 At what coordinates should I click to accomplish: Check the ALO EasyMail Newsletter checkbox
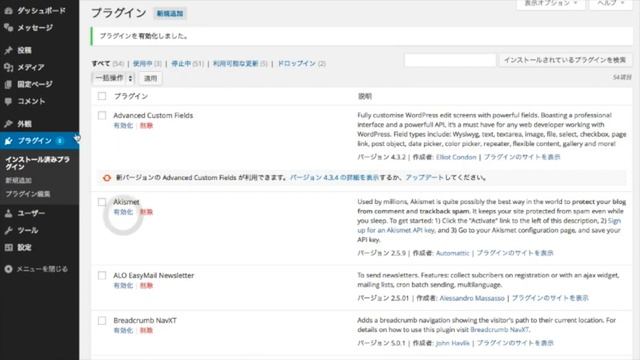pyautogui.click(x=102, y=276)
